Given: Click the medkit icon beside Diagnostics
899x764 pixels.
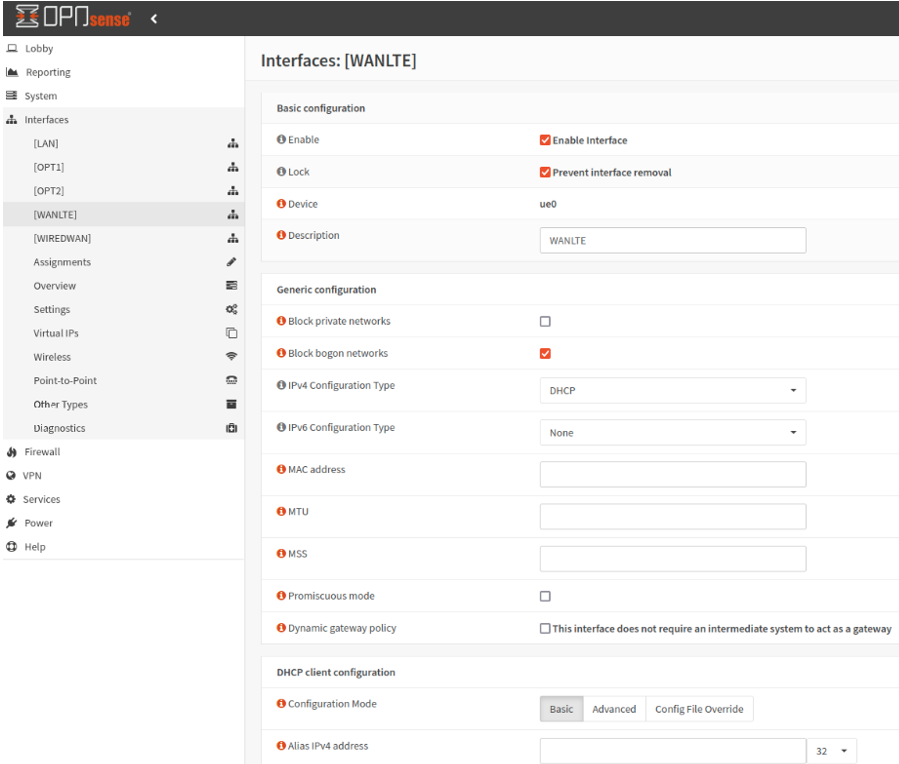Looking at the screenshot, I should coord(232,428).
